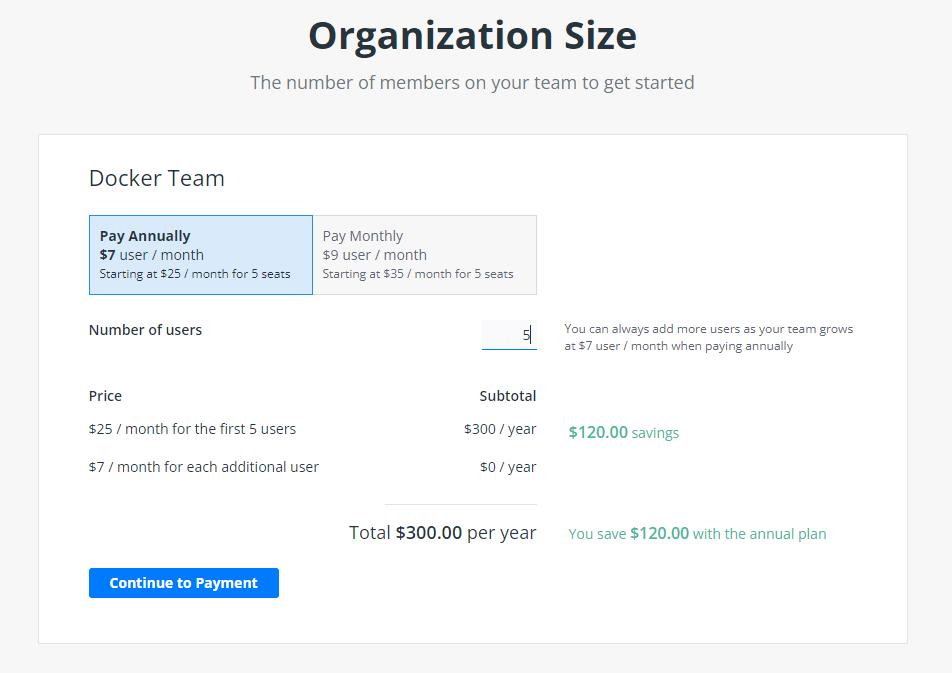Click 'You save $120.00 with the annual plan'

697,534
